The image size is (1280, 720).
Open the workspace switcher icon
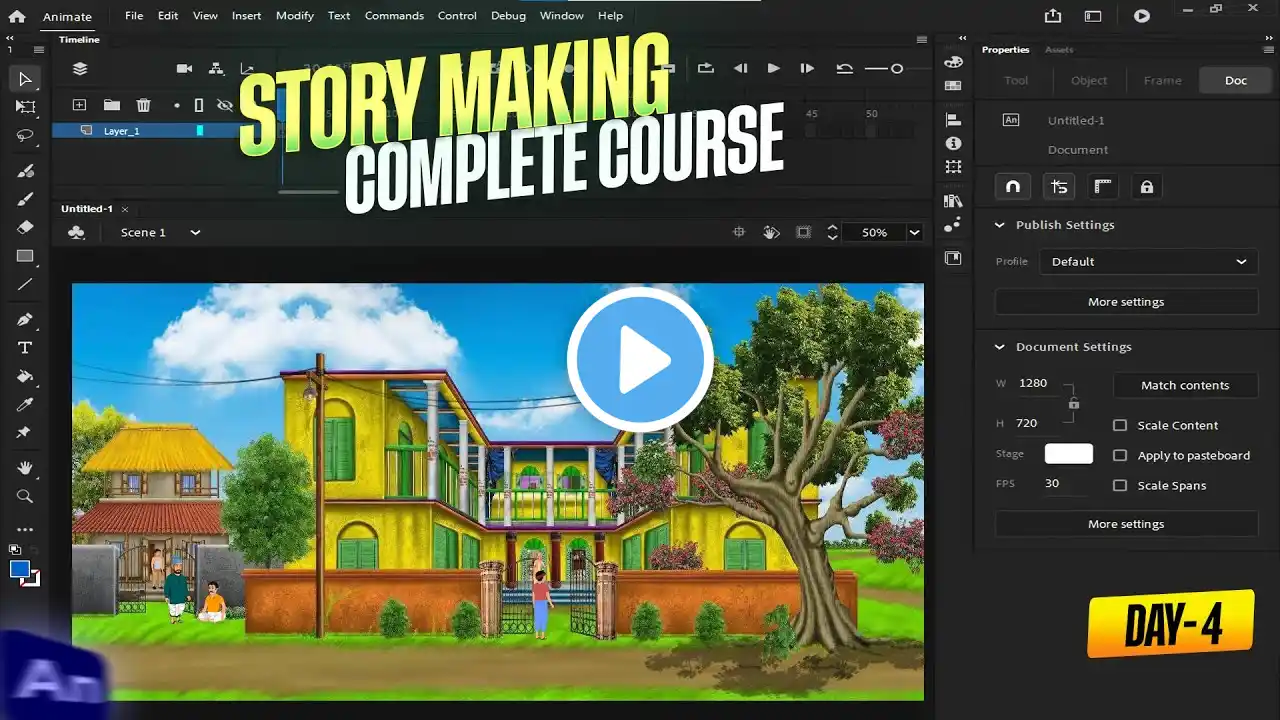click(1093, 16)
